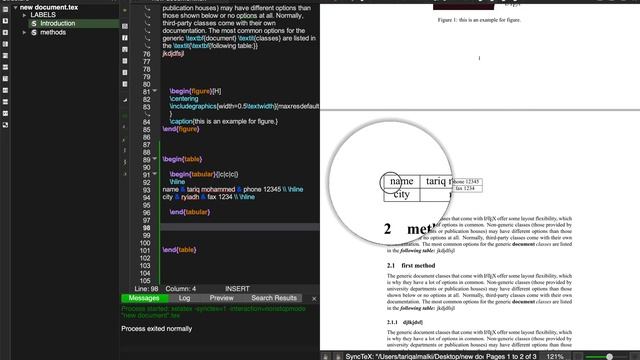Fold the figure environment at line 81
Viewport: 640px width, 360px height.
(x=155, y=91)
